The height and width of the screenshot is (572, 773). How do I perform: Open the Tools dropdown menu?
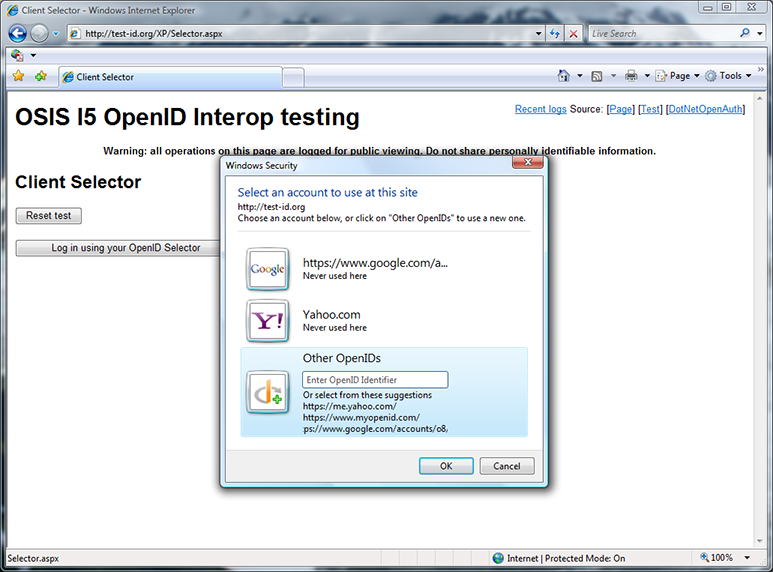(x=730, y=76)
